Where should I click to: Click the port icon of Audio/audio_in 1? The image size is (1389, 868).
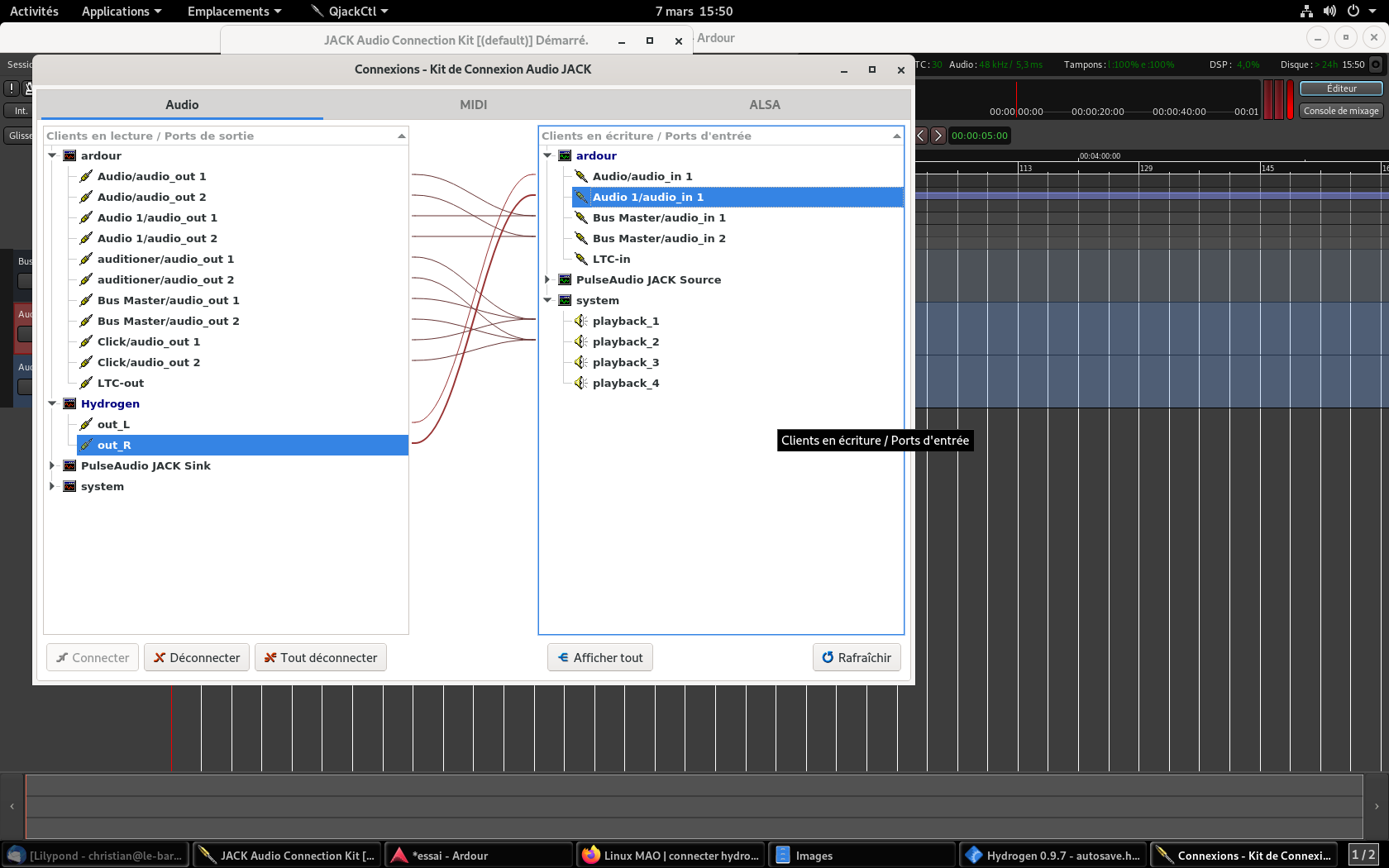pyautogui.click(x=581, y=176)
